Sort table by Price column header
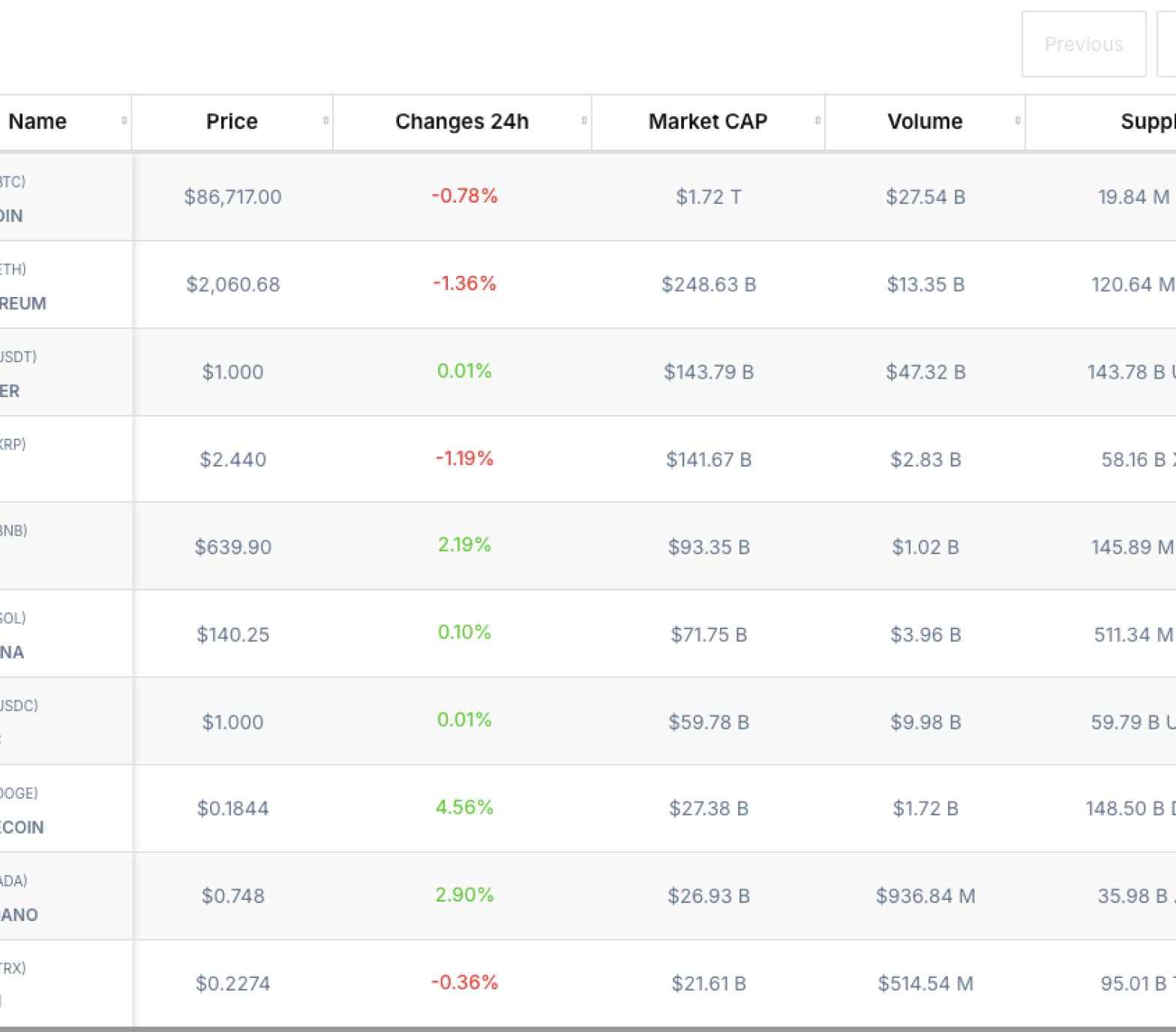Screen dimensions: 1176x1032 232,121
